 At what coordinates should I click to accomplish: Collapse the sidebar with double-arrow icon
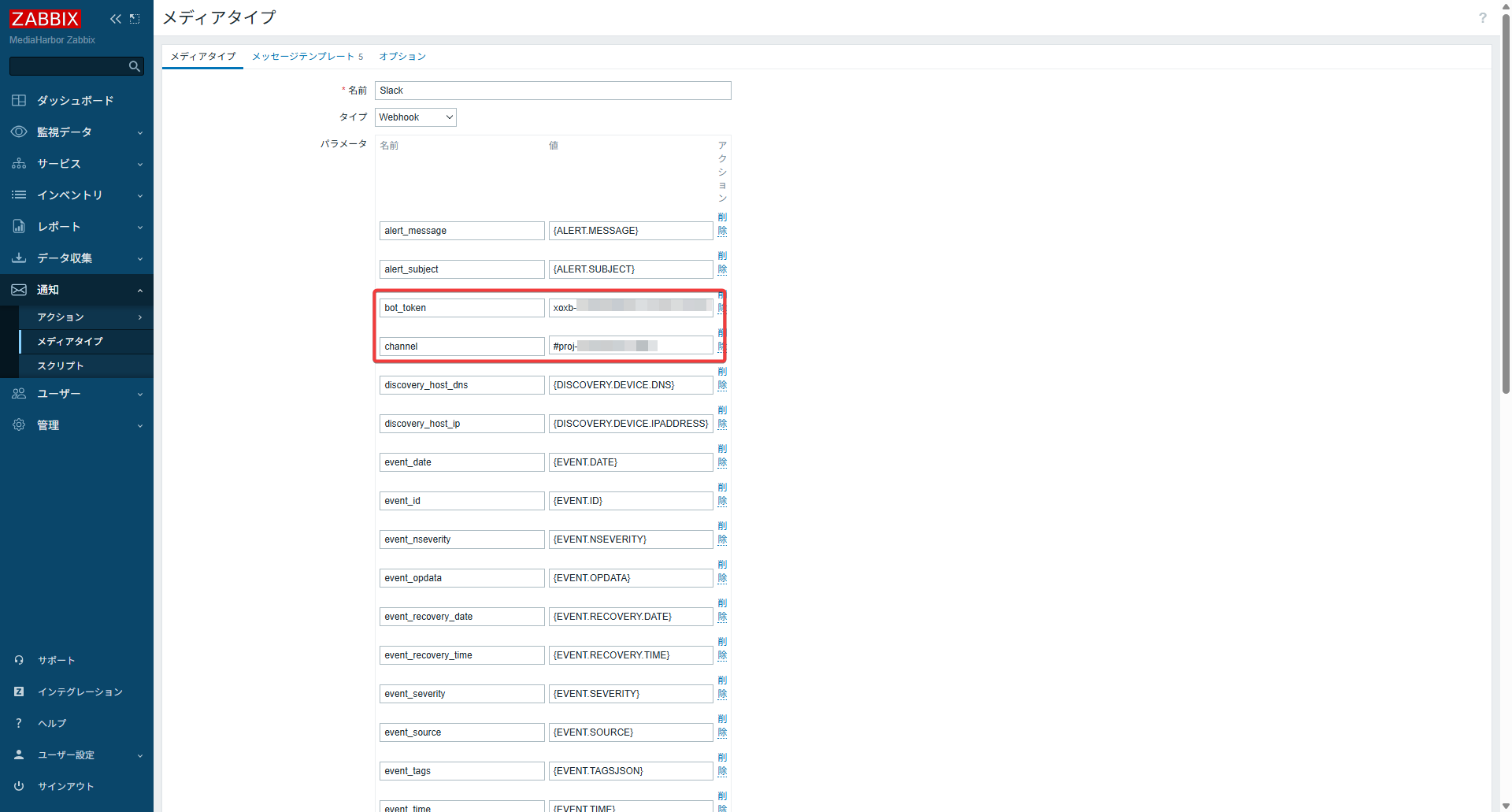point(116,19)
